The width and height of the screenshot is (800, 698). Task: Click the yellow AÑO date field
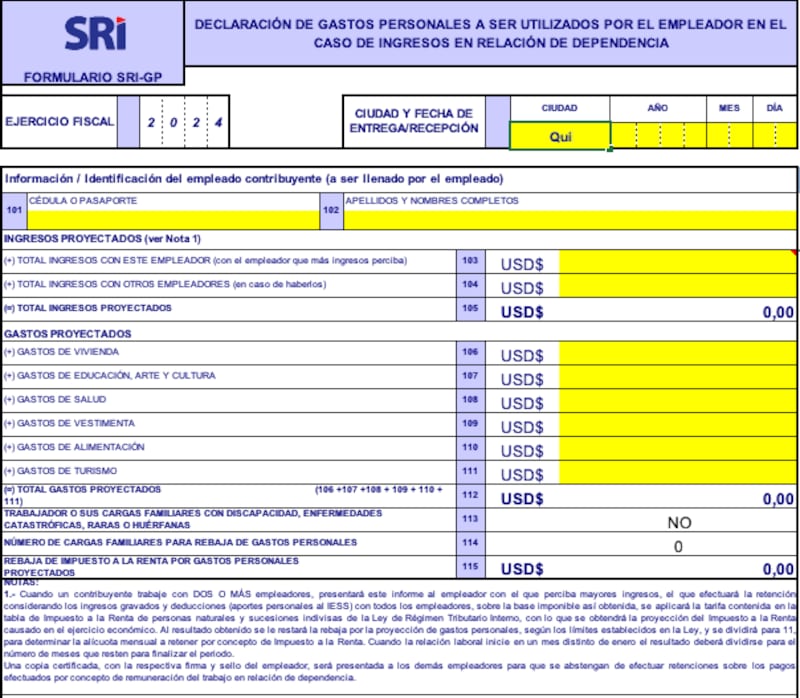click(x=658, y=135)
